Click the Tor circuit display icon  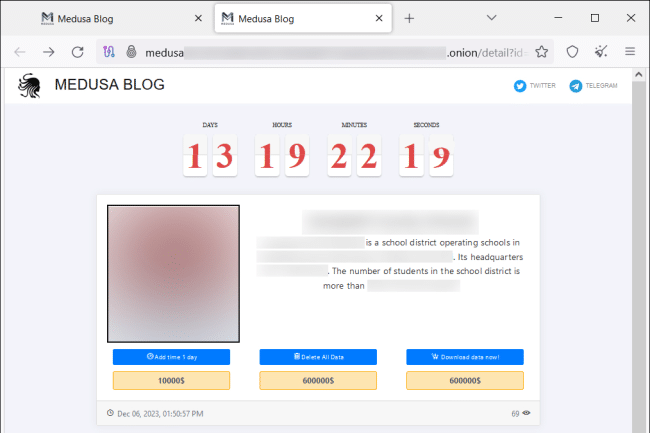[x=109, y=52]
